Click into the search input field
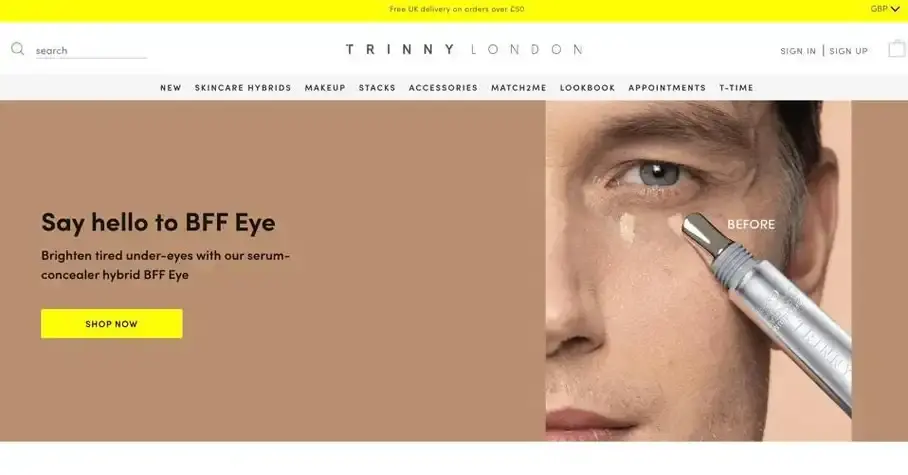Screen dimensions: 908x475 point(91,50)
